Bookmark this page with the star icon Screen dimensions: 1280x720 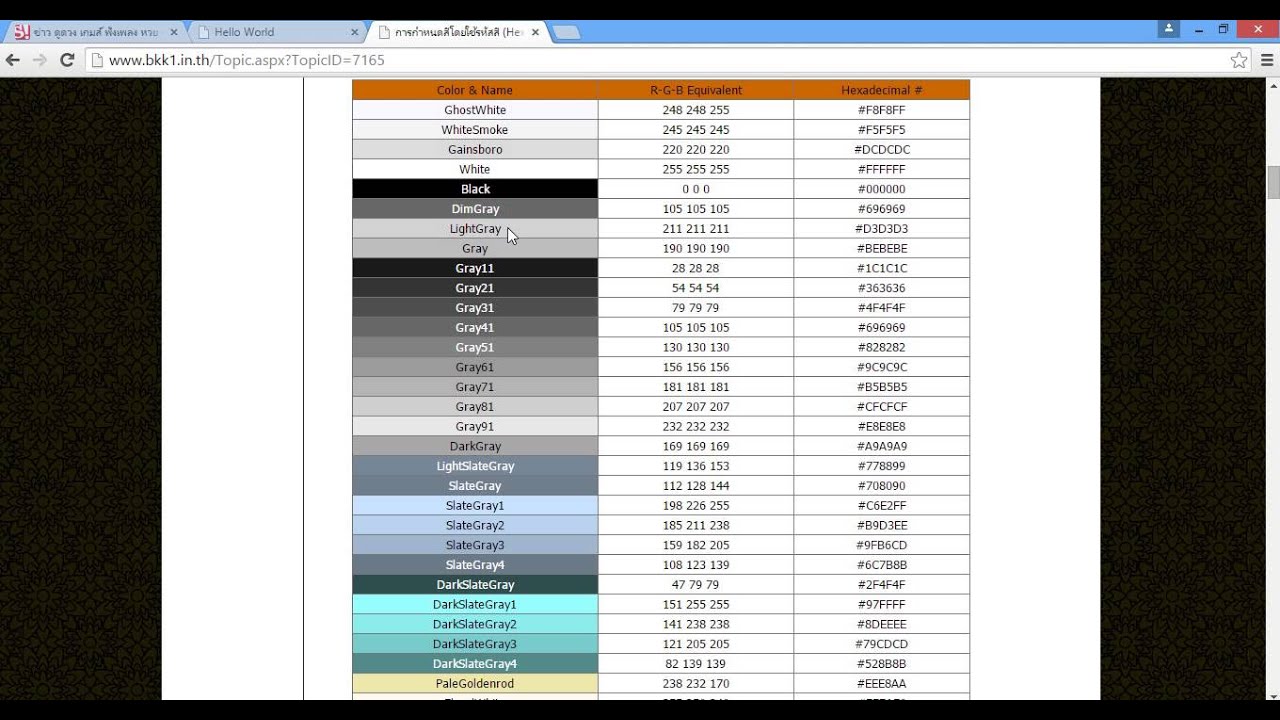tap(1239, 60)
